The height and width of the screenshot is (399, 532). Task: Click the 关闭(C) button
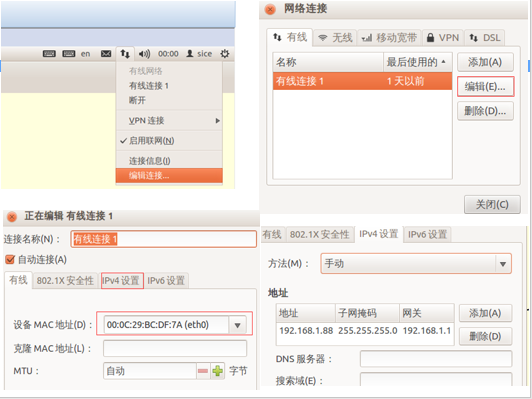[x=492, y=204]
